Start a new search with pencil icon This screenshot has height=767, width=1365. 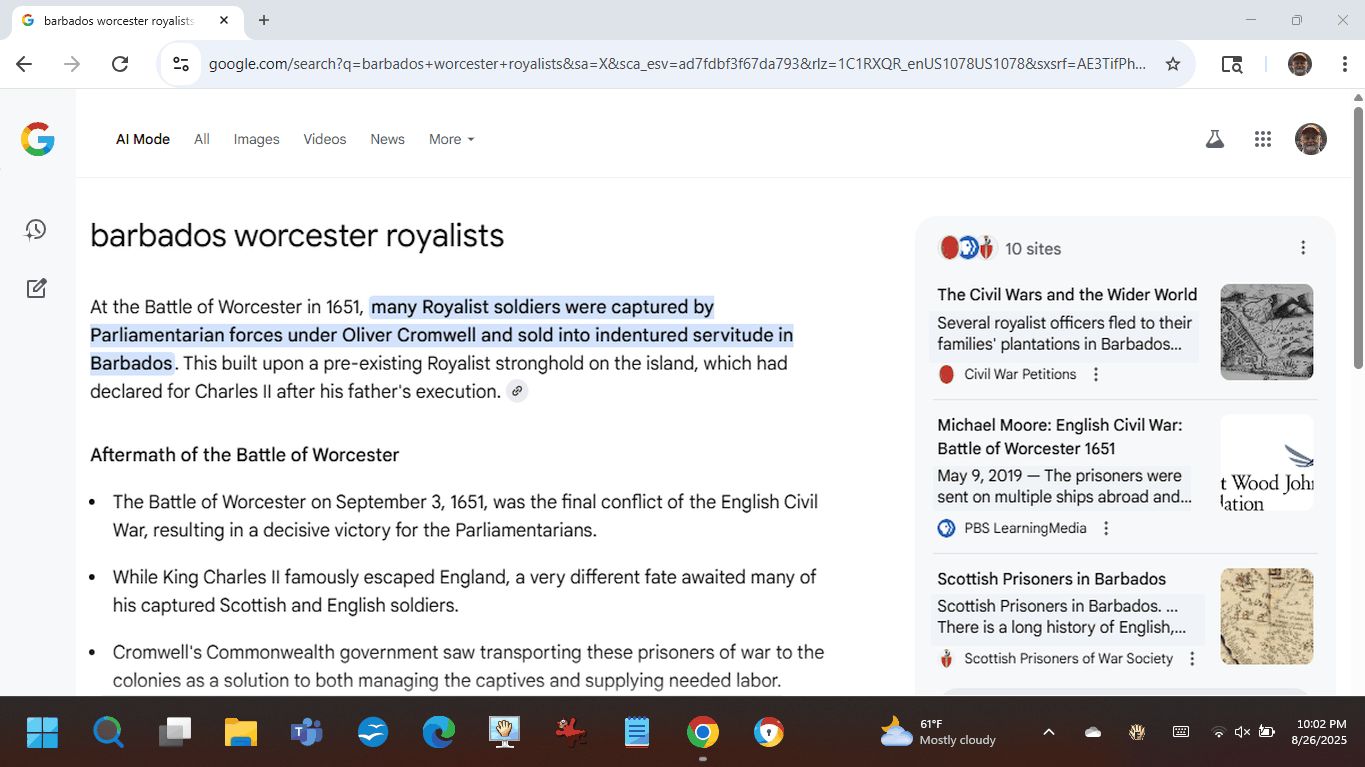click(x=36, y=289)
